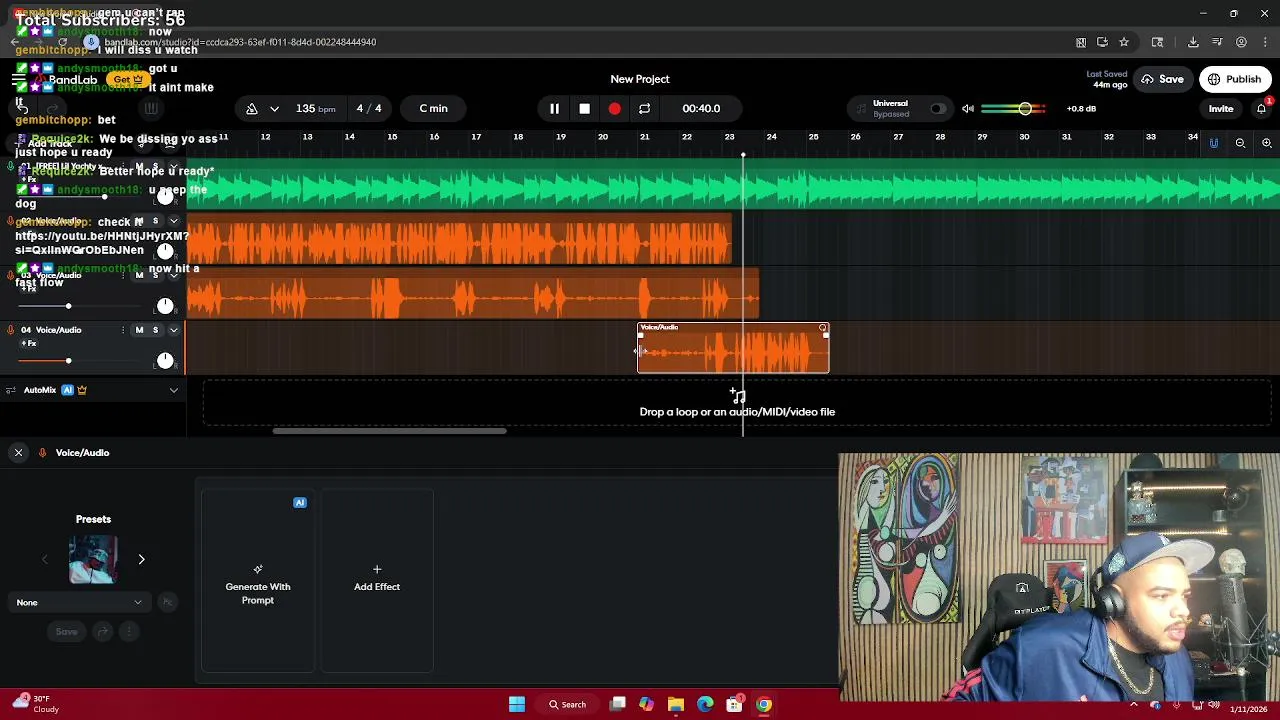The width and height of the screenshot is (1280, 720).
Task: Go to next preset arrow
Action: [x=141, y=560]
